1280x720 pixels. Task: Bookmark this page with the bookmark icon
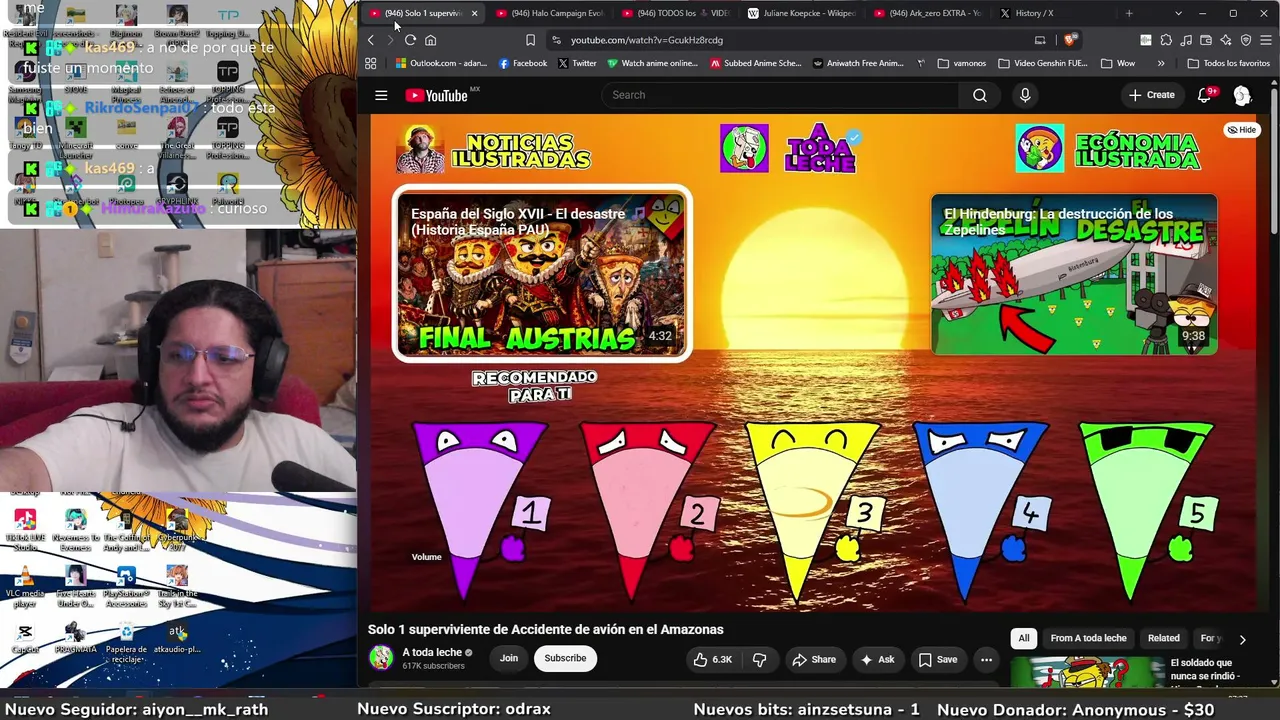(530, 40)
